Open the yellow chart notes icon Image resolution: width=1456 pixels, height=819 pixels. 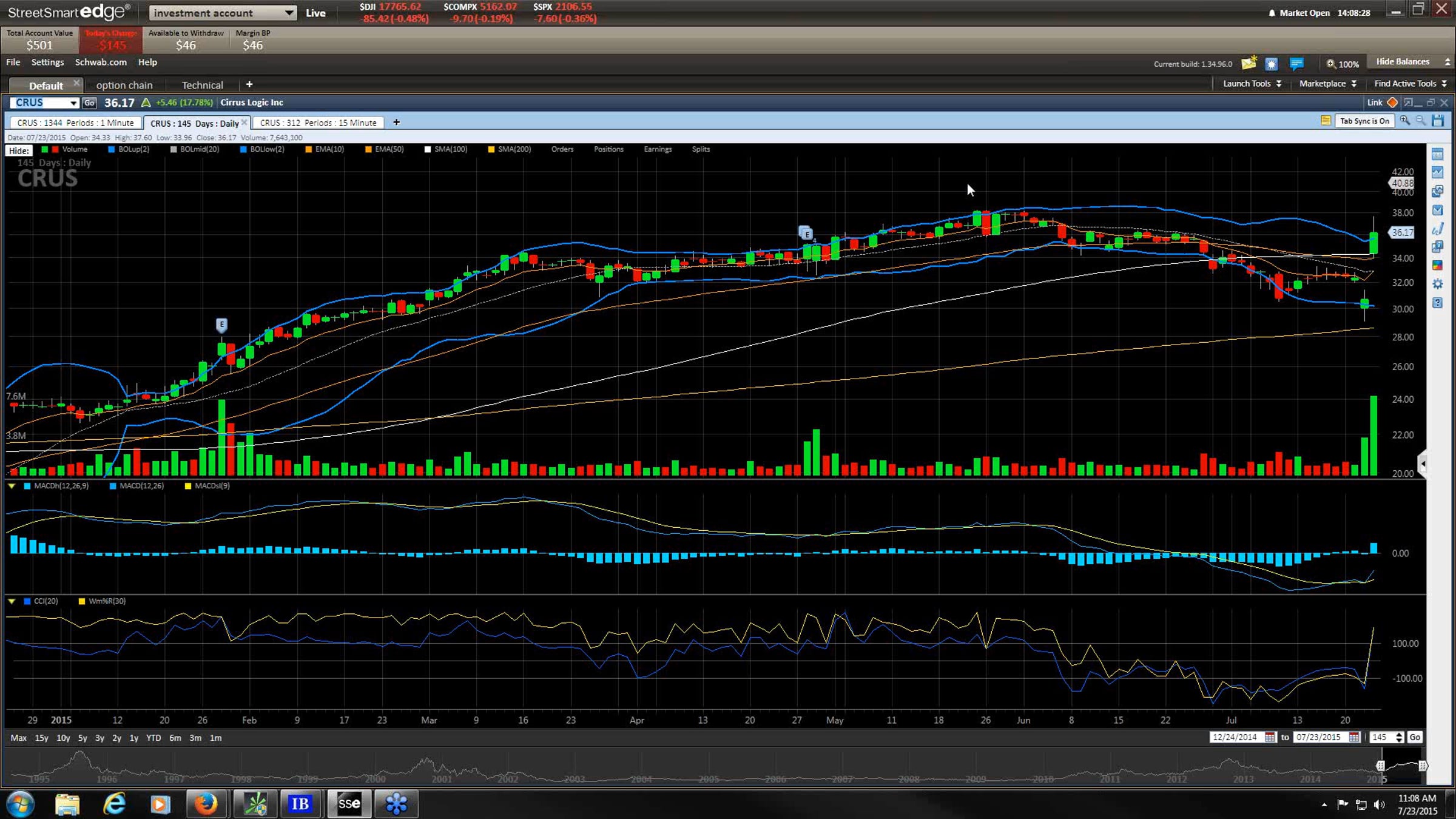pyautogui.click(x=1326, y=121)
